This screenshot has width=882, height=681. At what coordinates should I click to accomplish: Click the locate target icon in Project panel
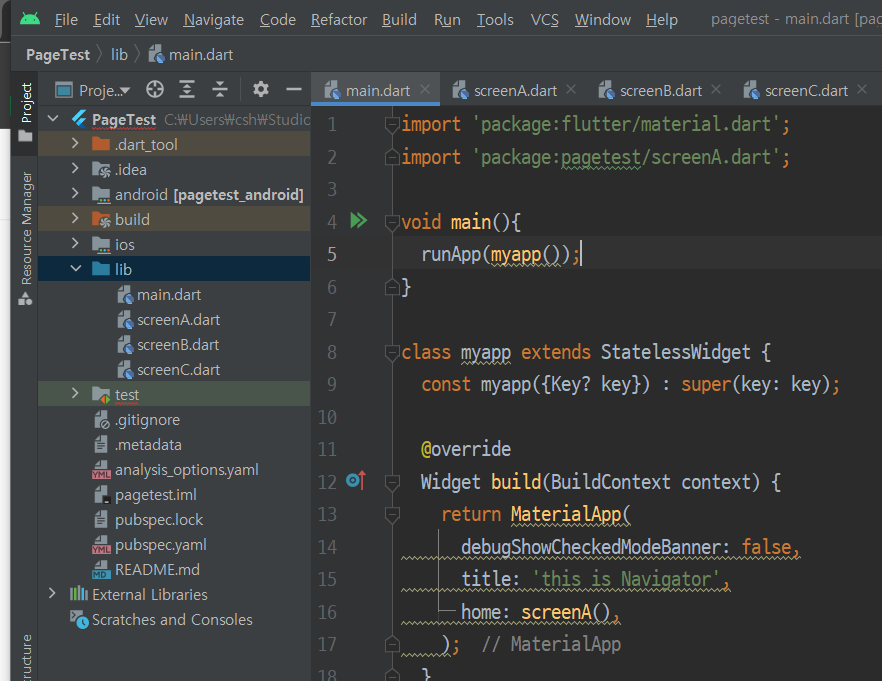click(154, 90)
